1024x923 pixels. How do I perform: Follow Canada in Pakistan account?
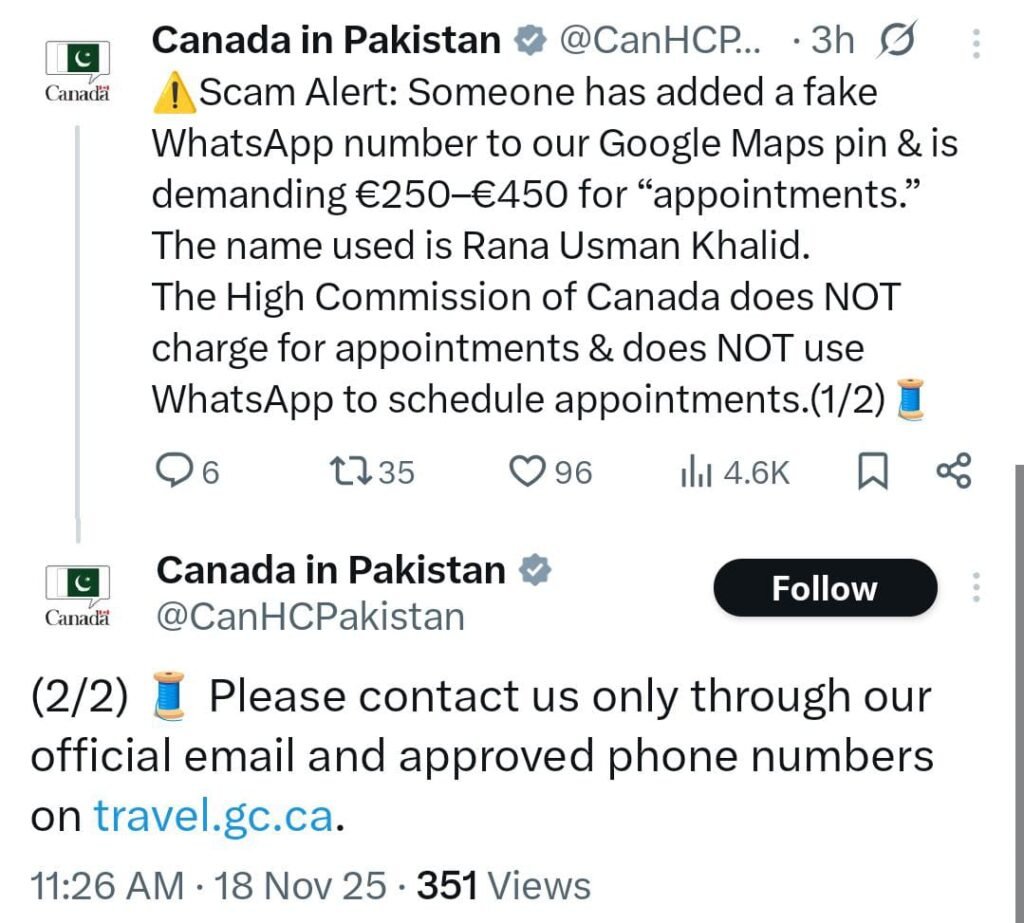coord(825,588)
